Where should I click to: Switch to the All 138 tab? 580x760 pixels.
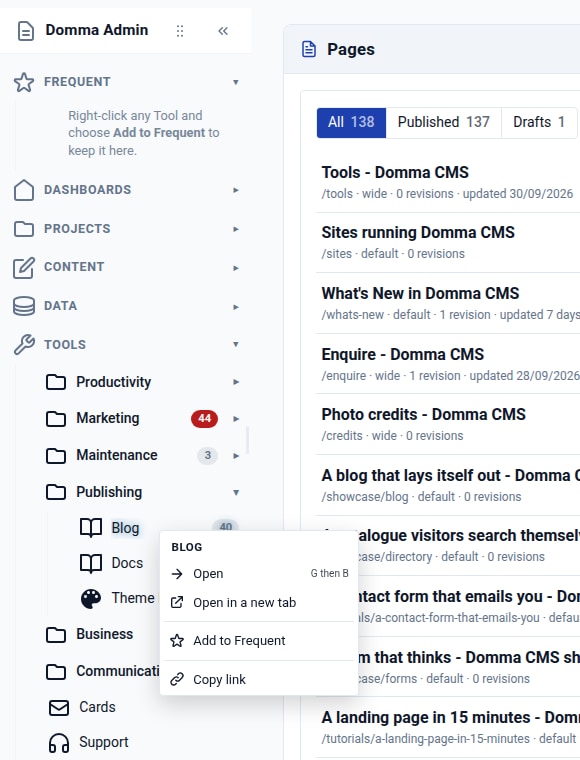351,123
